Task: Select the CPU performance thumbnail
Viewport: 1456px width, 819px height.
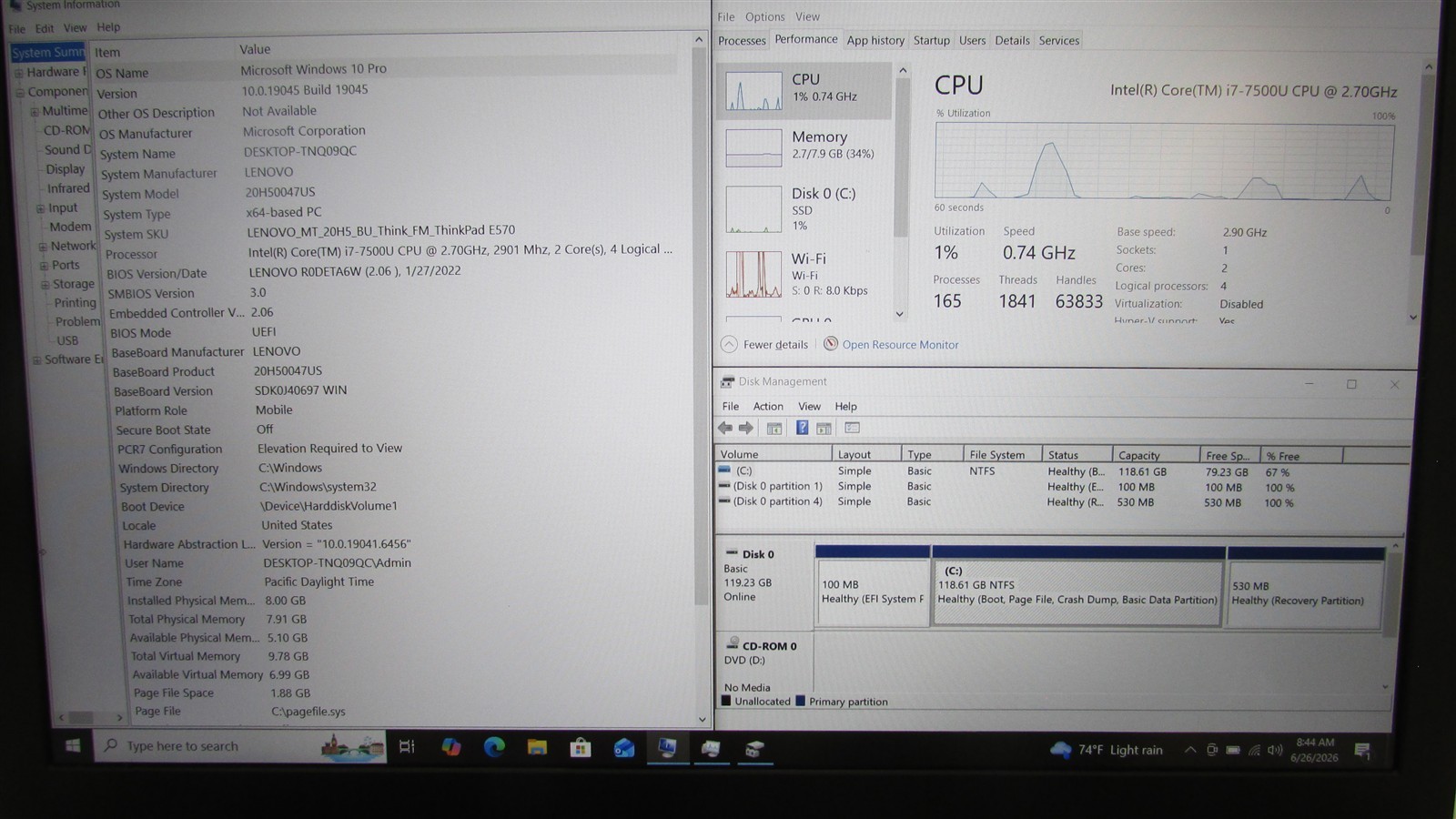Action: coord(805,90)
